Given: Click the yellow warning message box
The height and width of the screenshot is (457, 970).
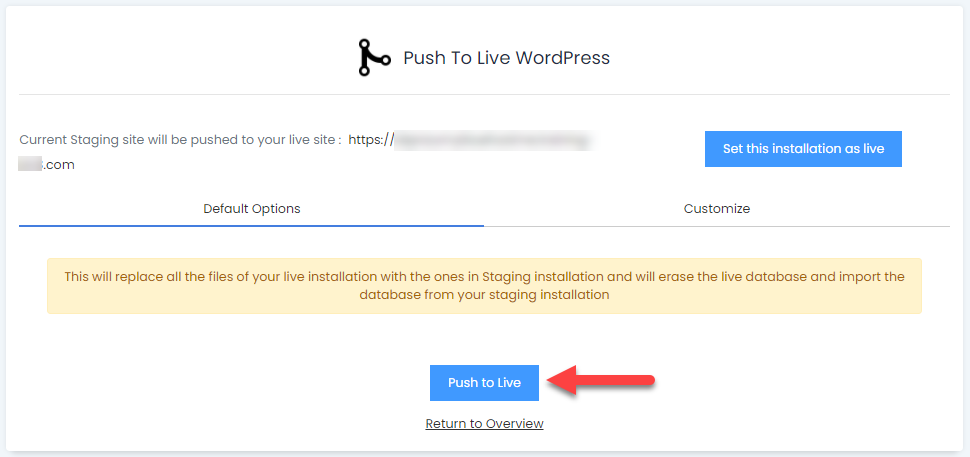Looking at the screenshot, I should click(x=484, y=286).
